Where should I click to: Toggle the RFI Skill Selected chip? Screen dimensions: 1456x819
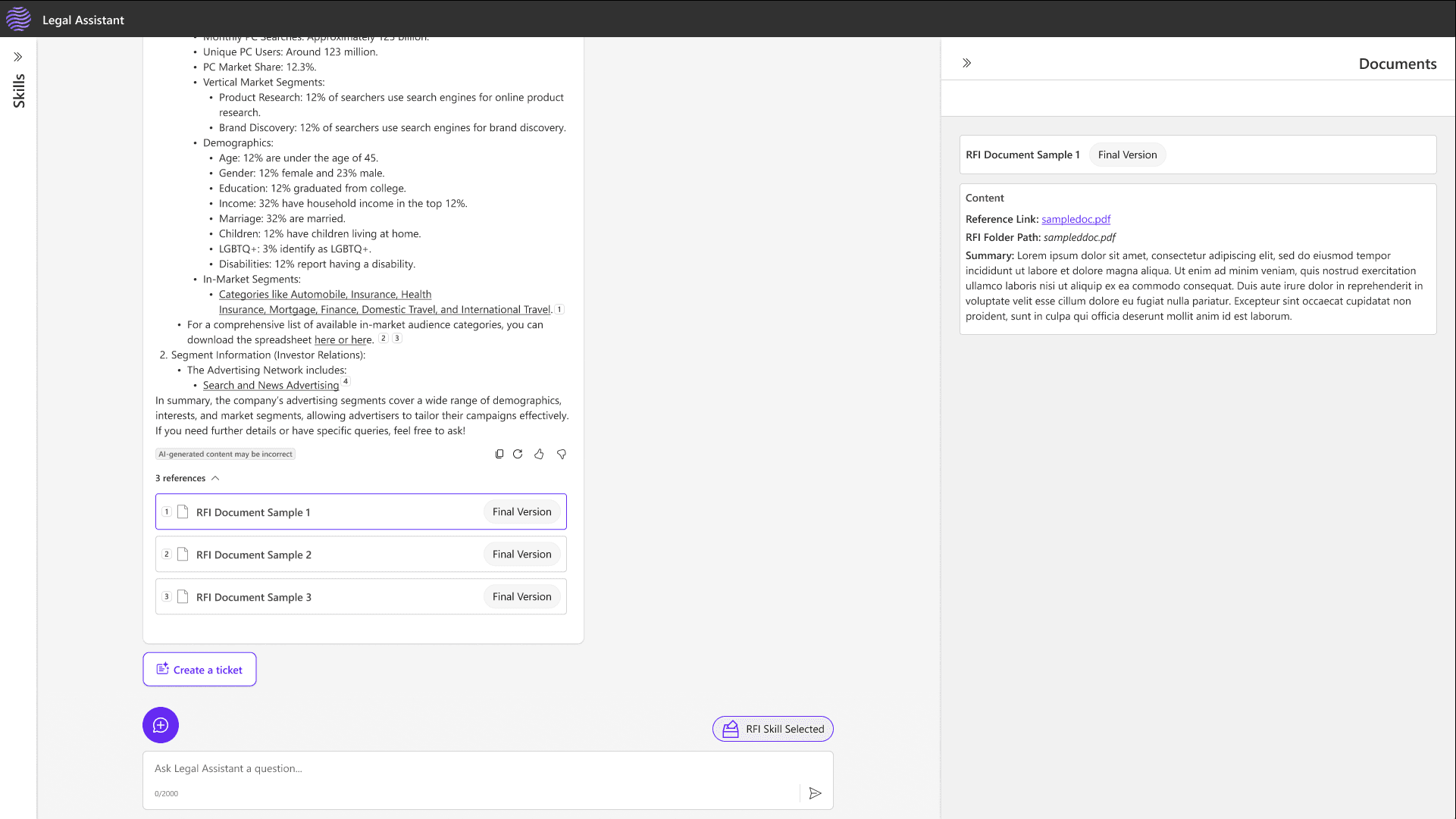pyautogui.click(x=772, y=729)
